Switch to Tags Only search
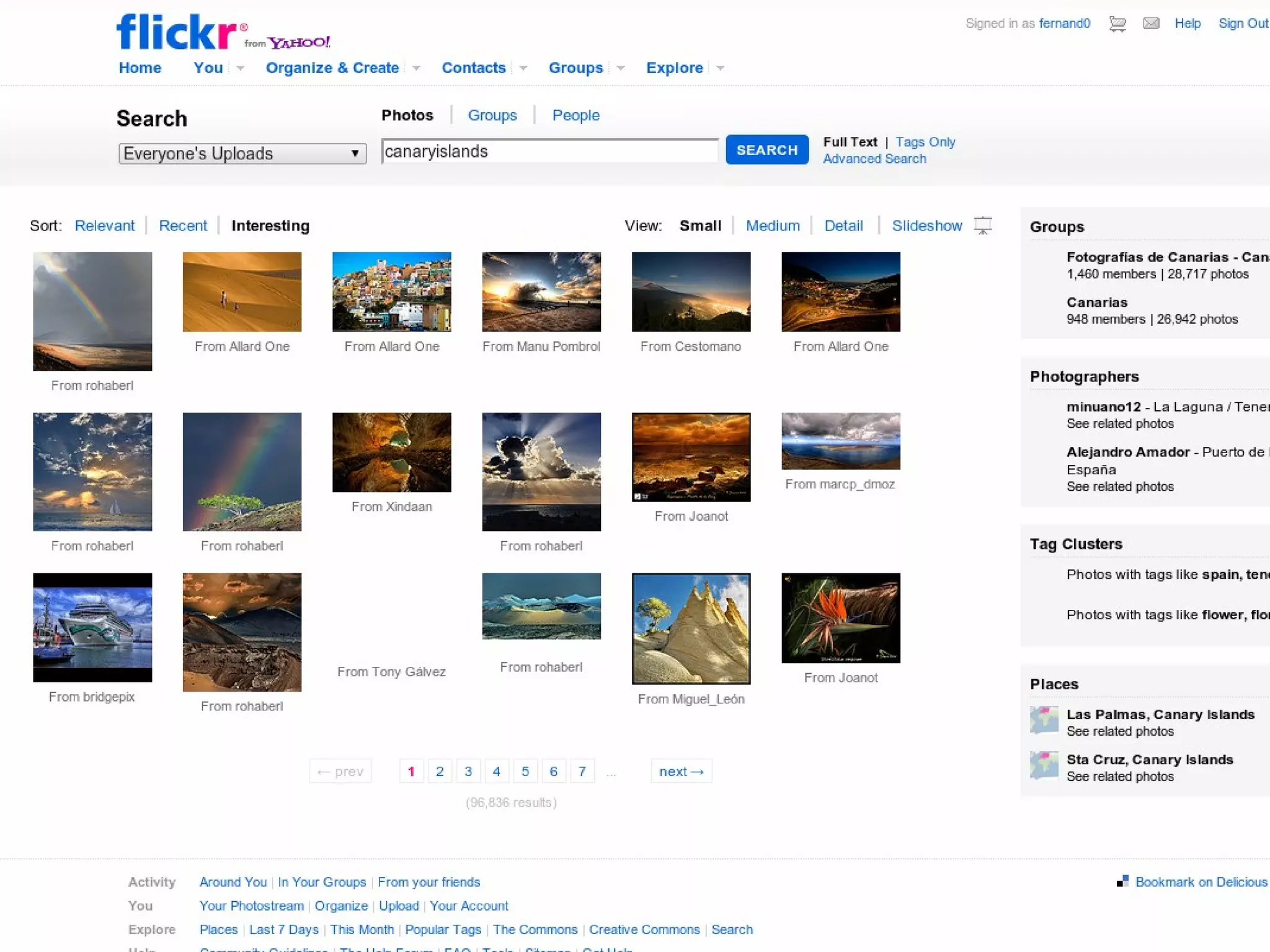 [925, 142]
